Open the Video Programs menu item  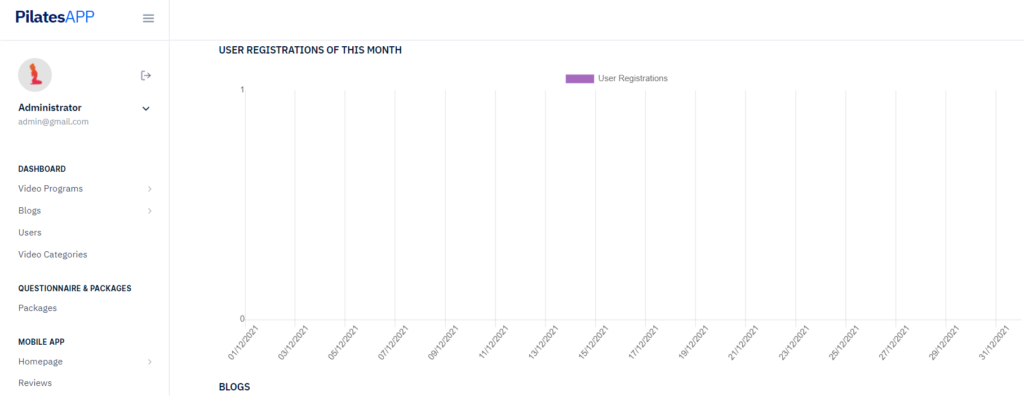tap(50, 188)
